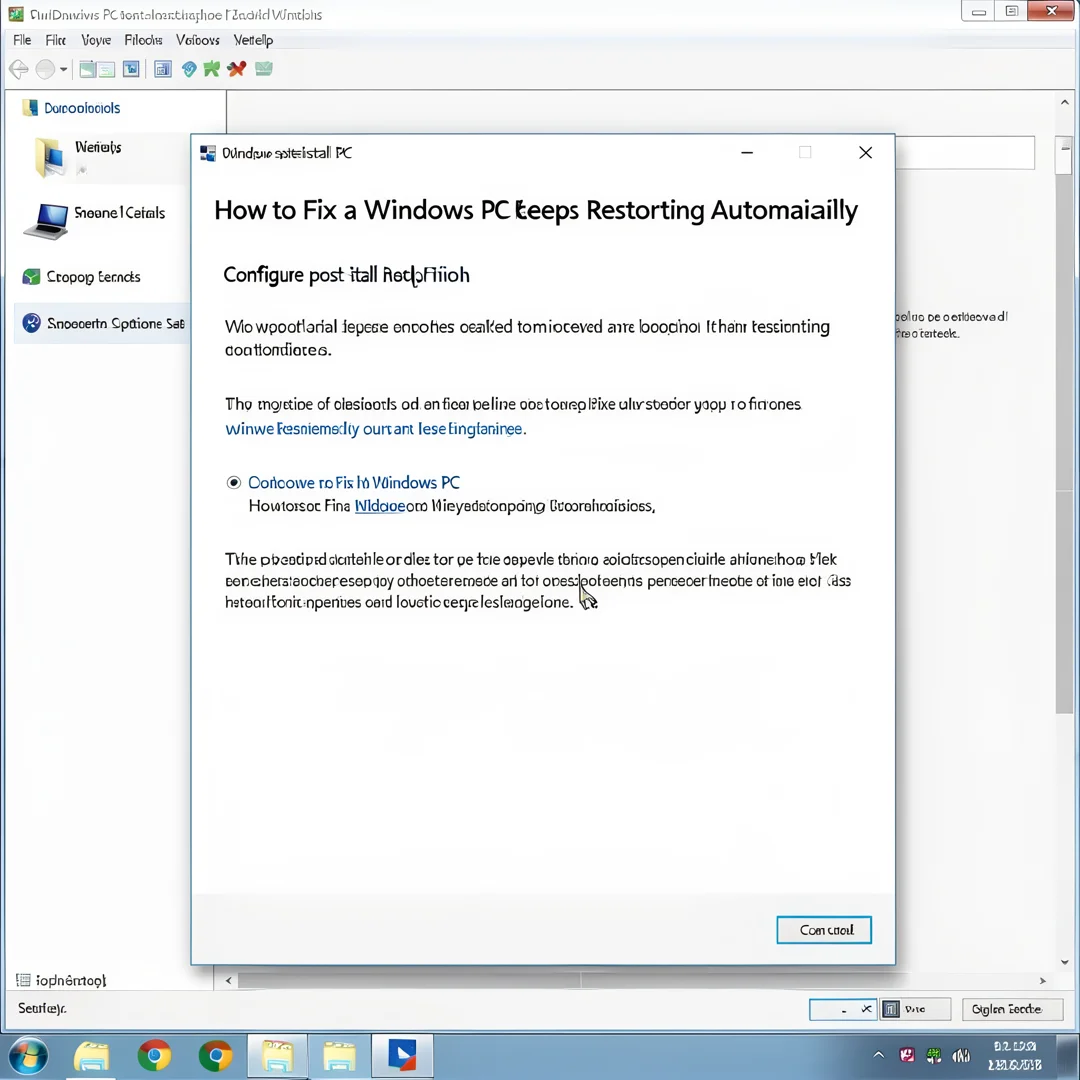
Task: Show hidden tray icons chevron
Action: coord(879,1055)
